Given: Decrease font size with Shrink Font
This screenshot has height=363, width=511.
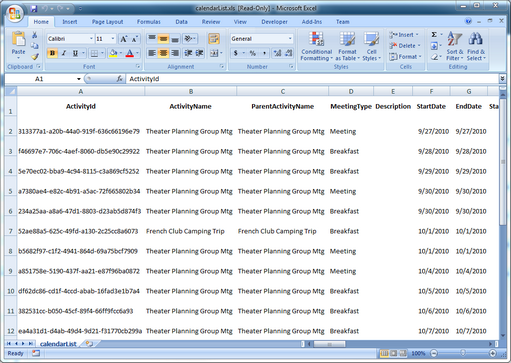Looking at the screenshot, I should [x=134, y=39].
